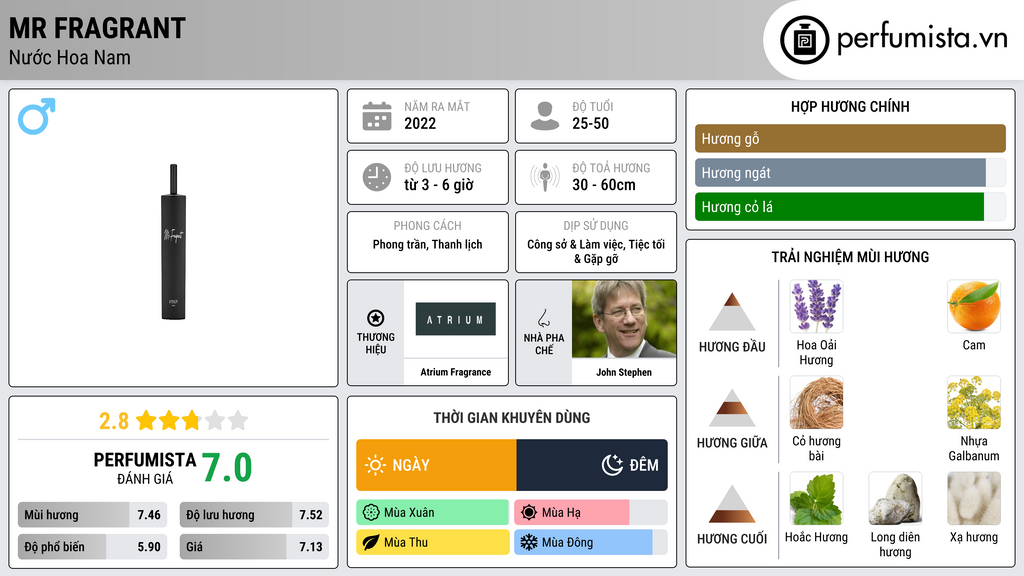Click the Thời gian khuyên dùng heading
1024x576 pixels.
tap(512, 417)
